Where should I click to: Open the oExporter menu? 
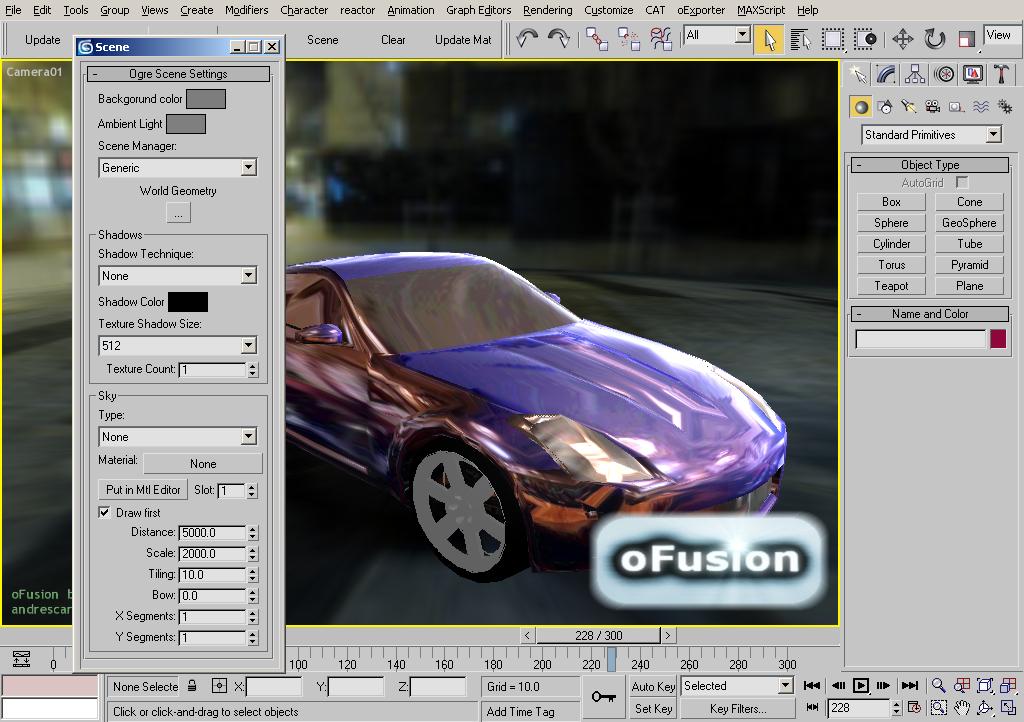[x=701, y=10]
